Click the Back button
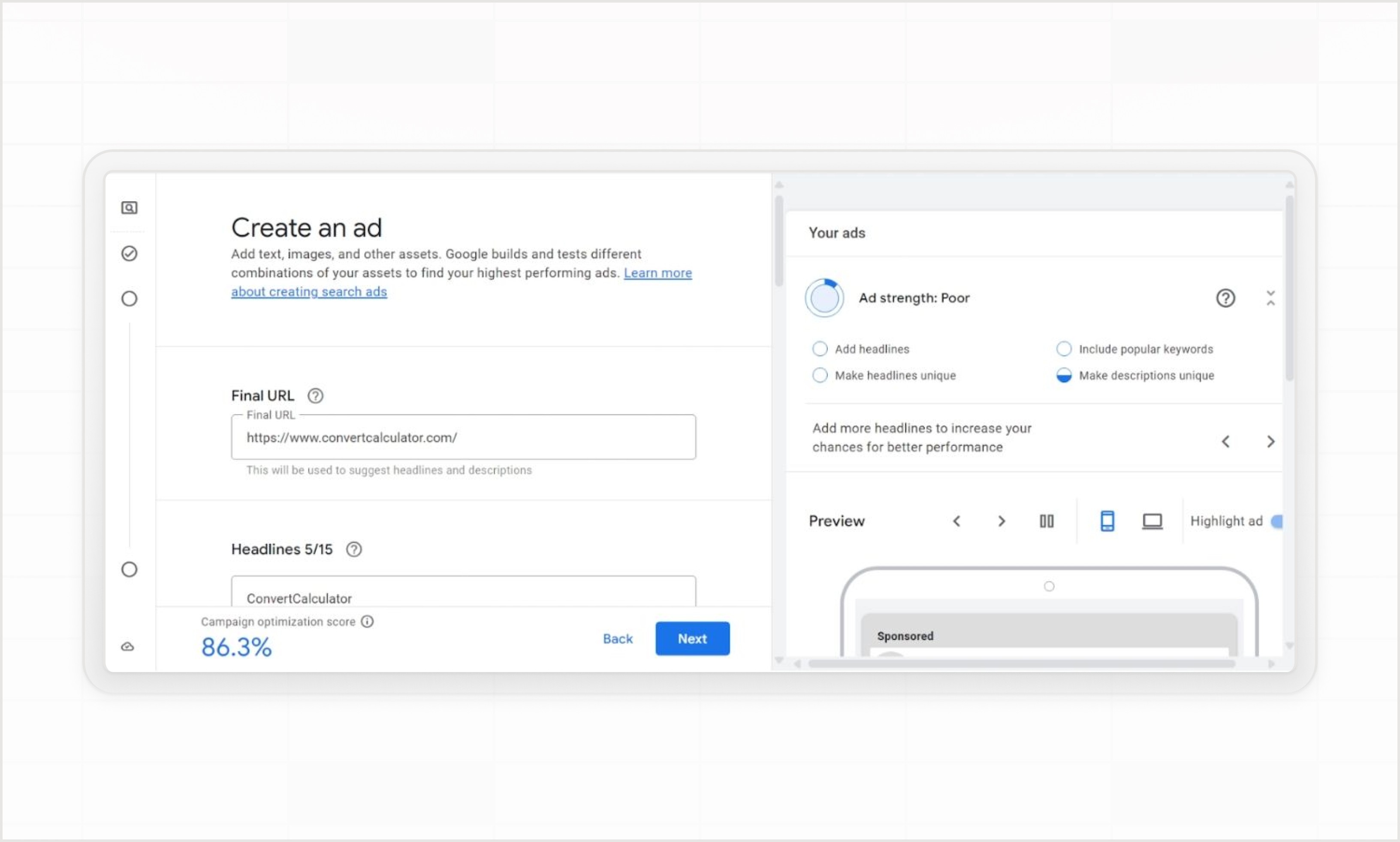The width and height of the screenshot is (1400, 842). [618, 639]
